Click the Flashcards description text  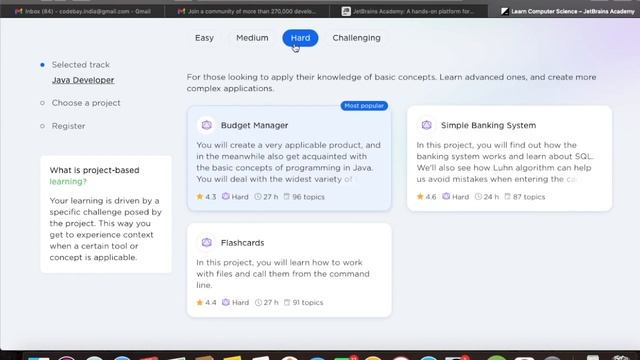click(x=283, y=274)
